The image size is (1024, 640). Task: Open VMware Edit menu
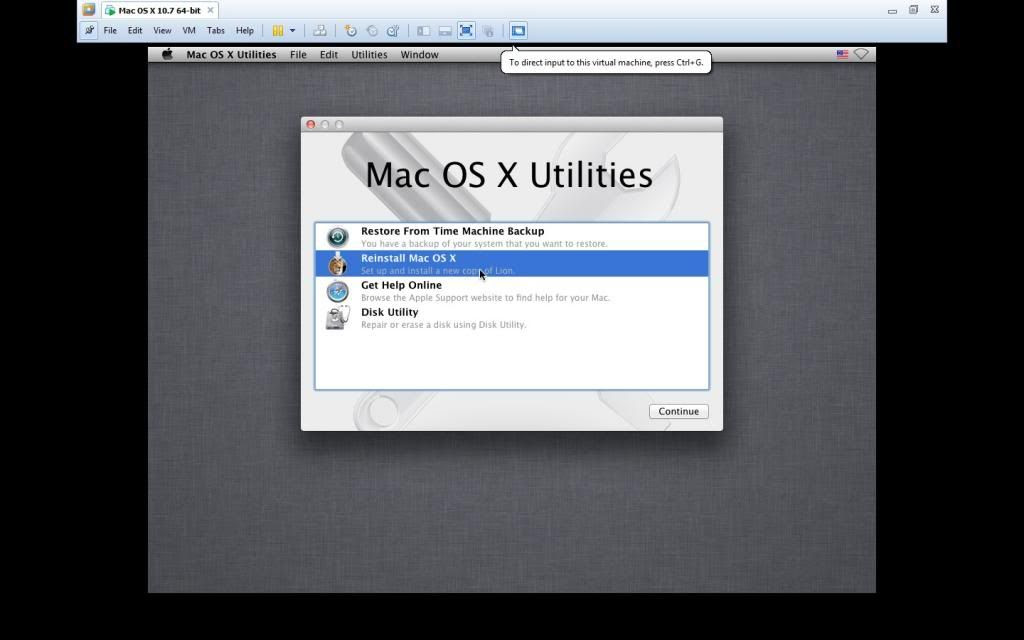(x=135, y=31)
